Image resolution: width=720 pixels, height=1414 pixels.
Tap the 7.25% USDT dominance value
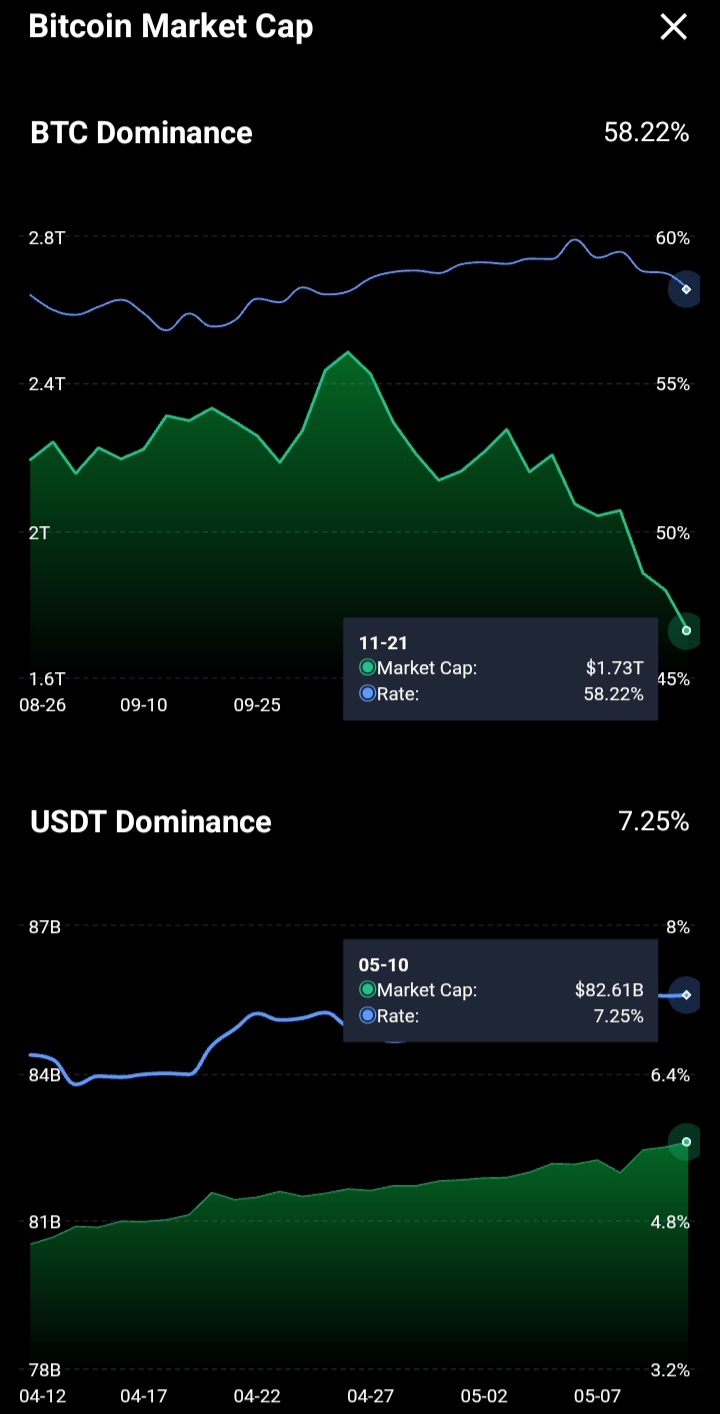[653, 822]
